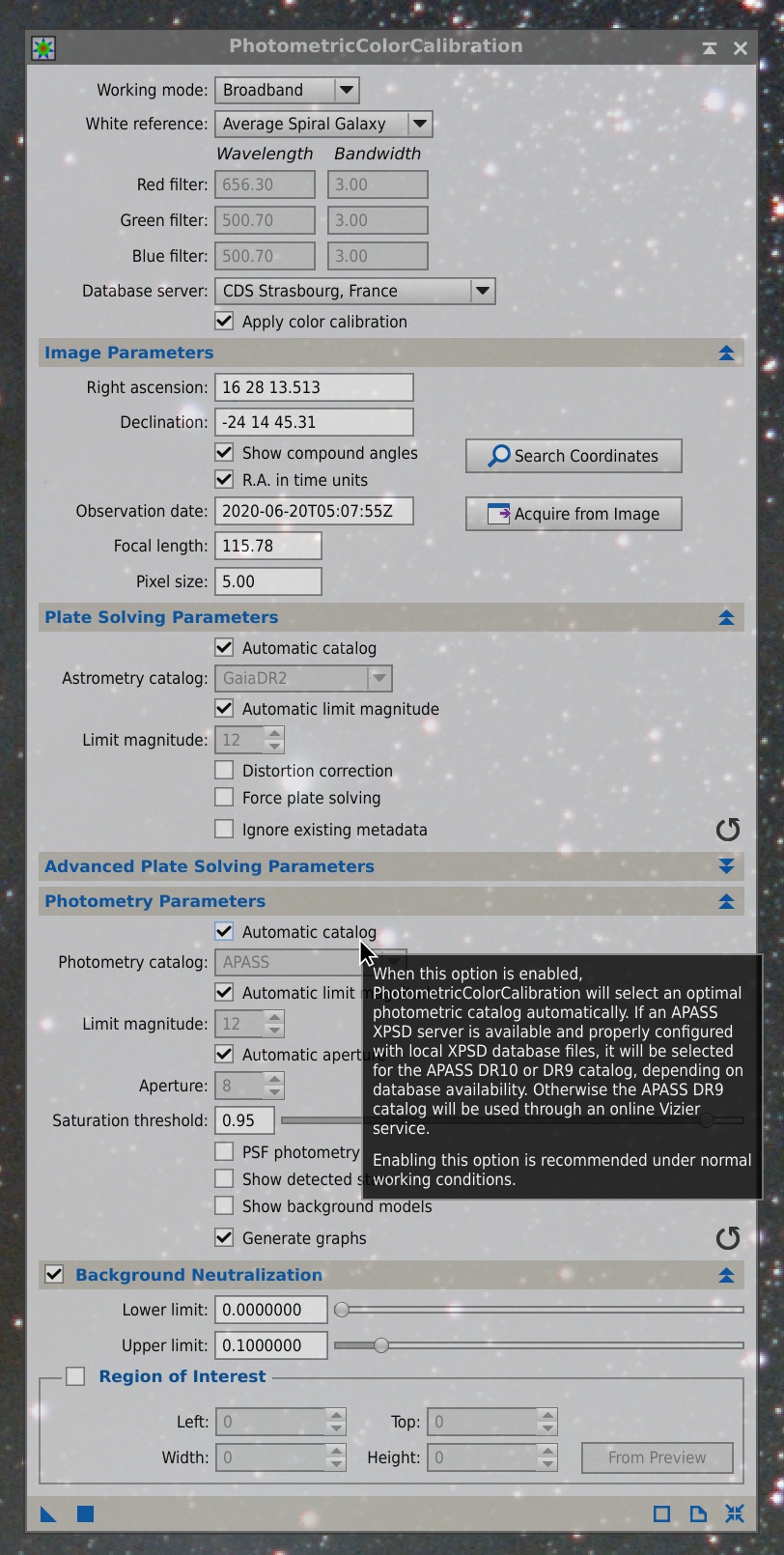
Task: Uncheck the Automatic aperture checkbox
Action: pyautogui.click(x=224, y=1054)
